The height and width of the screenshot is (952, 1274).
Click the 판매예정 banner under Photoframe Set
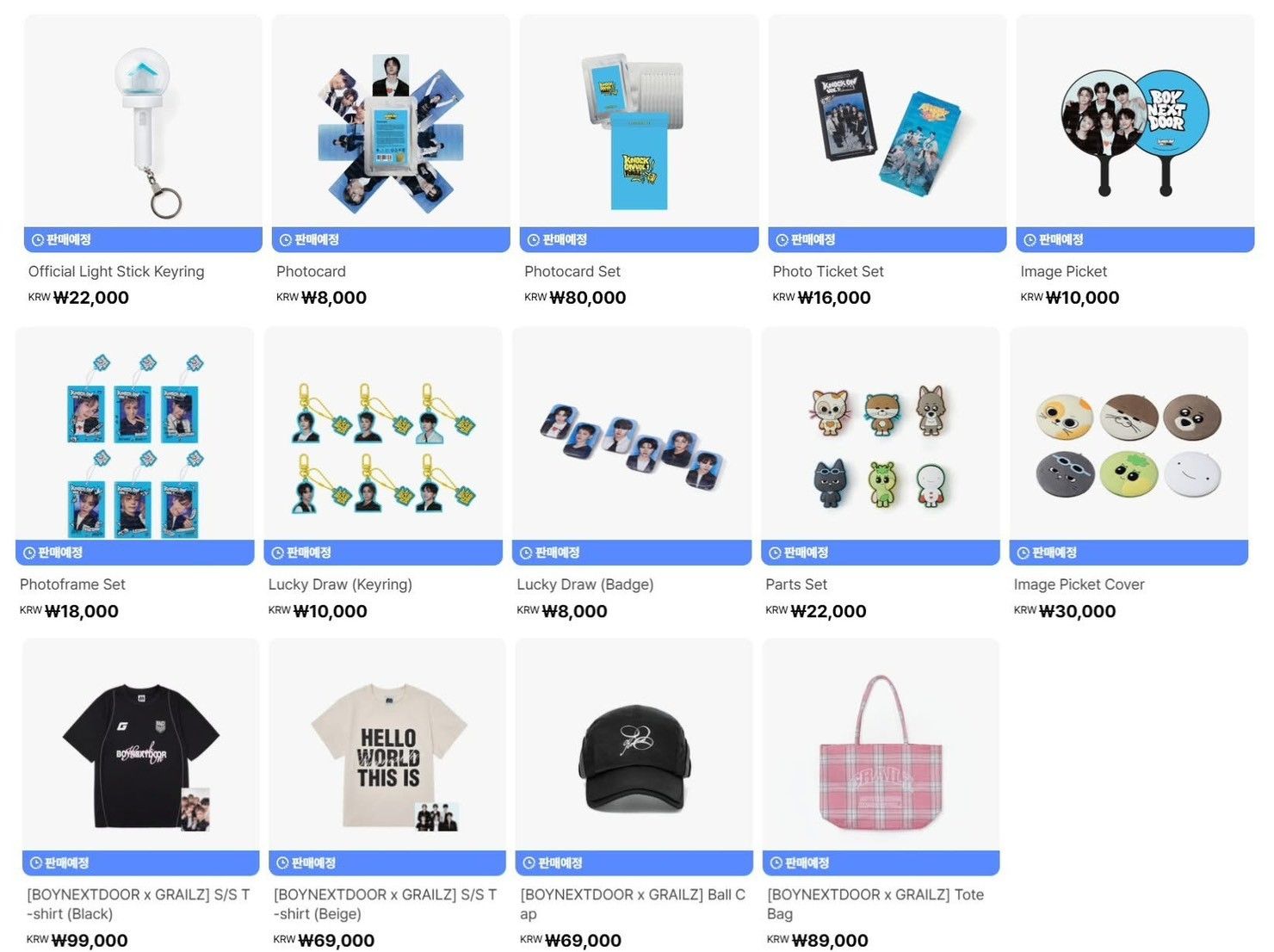coord(134,553)
